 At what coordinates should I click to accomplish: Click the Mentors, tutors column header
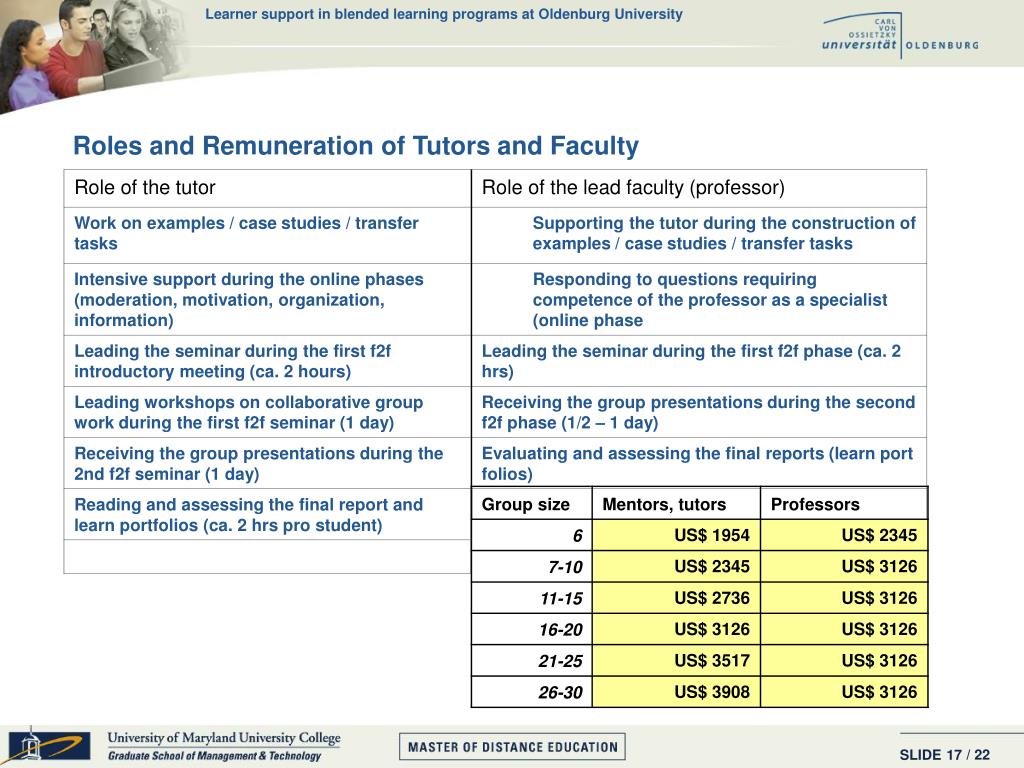676,504
